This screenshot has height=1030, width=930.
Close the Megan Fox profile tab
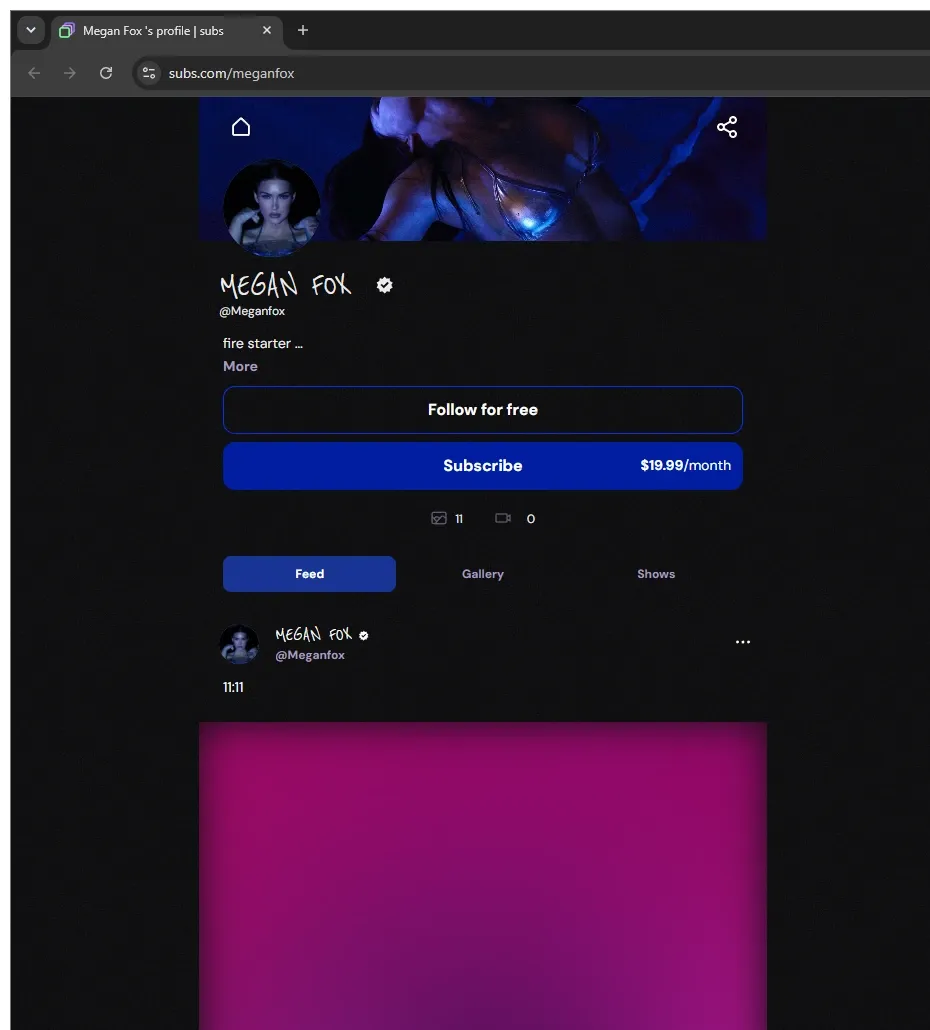[x=267, y=30]
